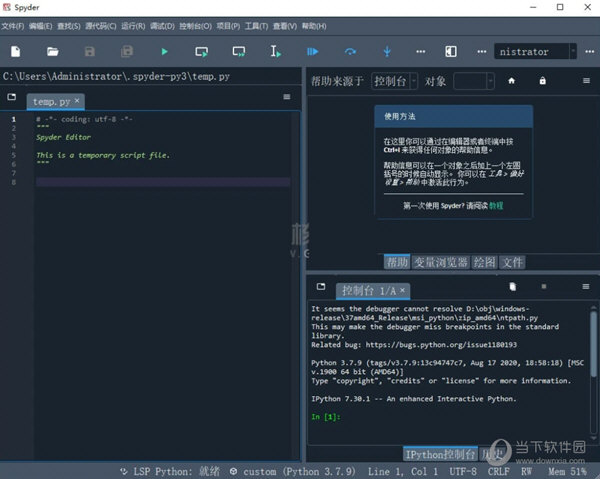Open the 控制台(O) menu

(x=196, y=26)
